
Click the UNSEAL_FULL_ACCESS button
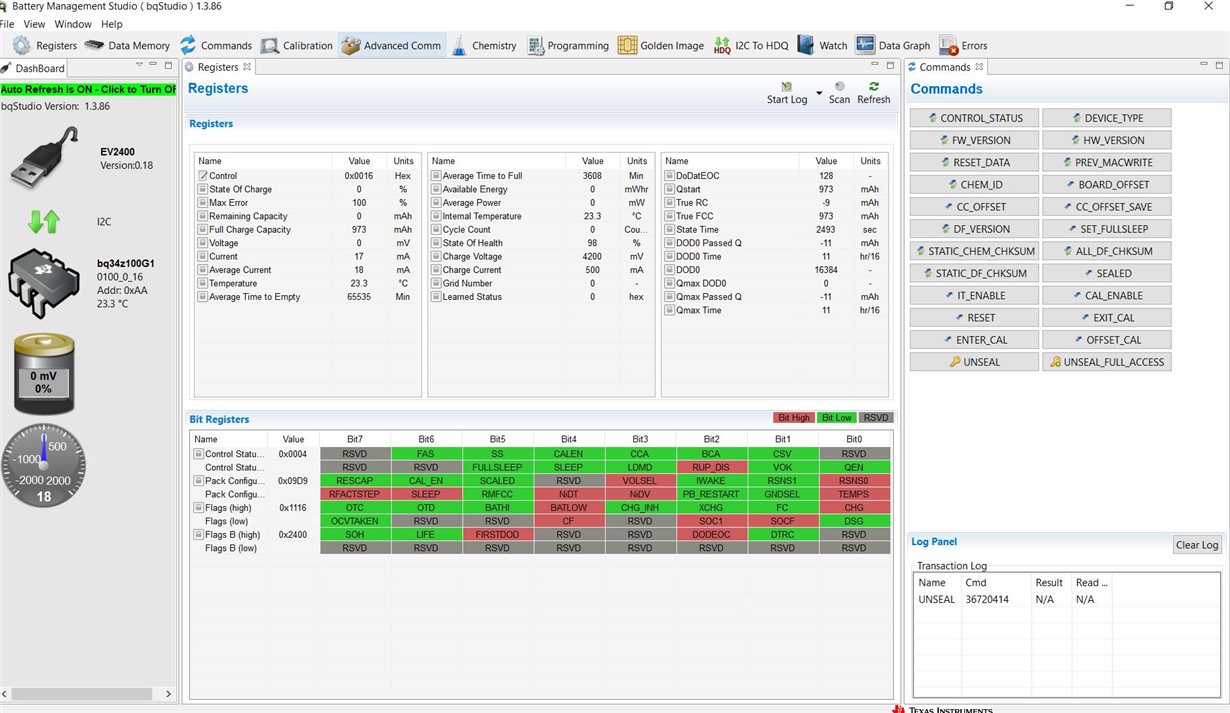[x=1106, y=362]
